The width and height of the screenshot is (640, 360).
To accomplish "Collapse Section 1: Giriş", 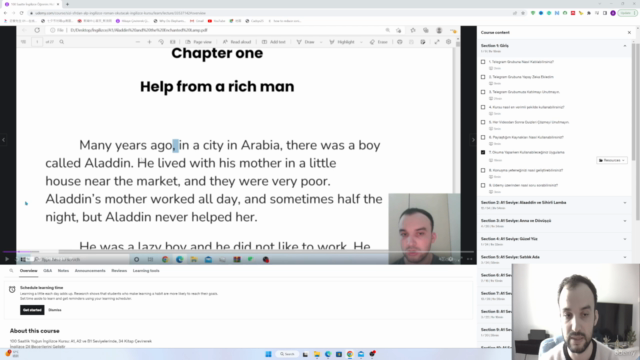I will 625,46.
